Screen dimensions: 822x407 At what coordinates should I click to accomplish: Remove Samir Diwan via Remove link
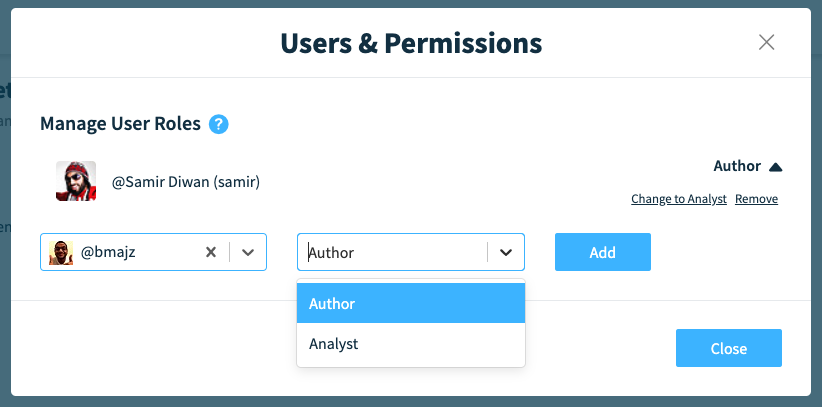(x=756, y=199)
